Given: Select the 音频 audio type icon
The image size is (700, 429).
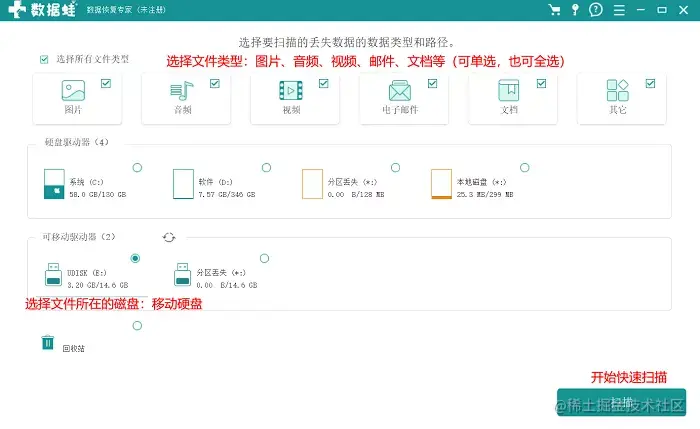Looking at the screenshot, I should click(182, 91).
